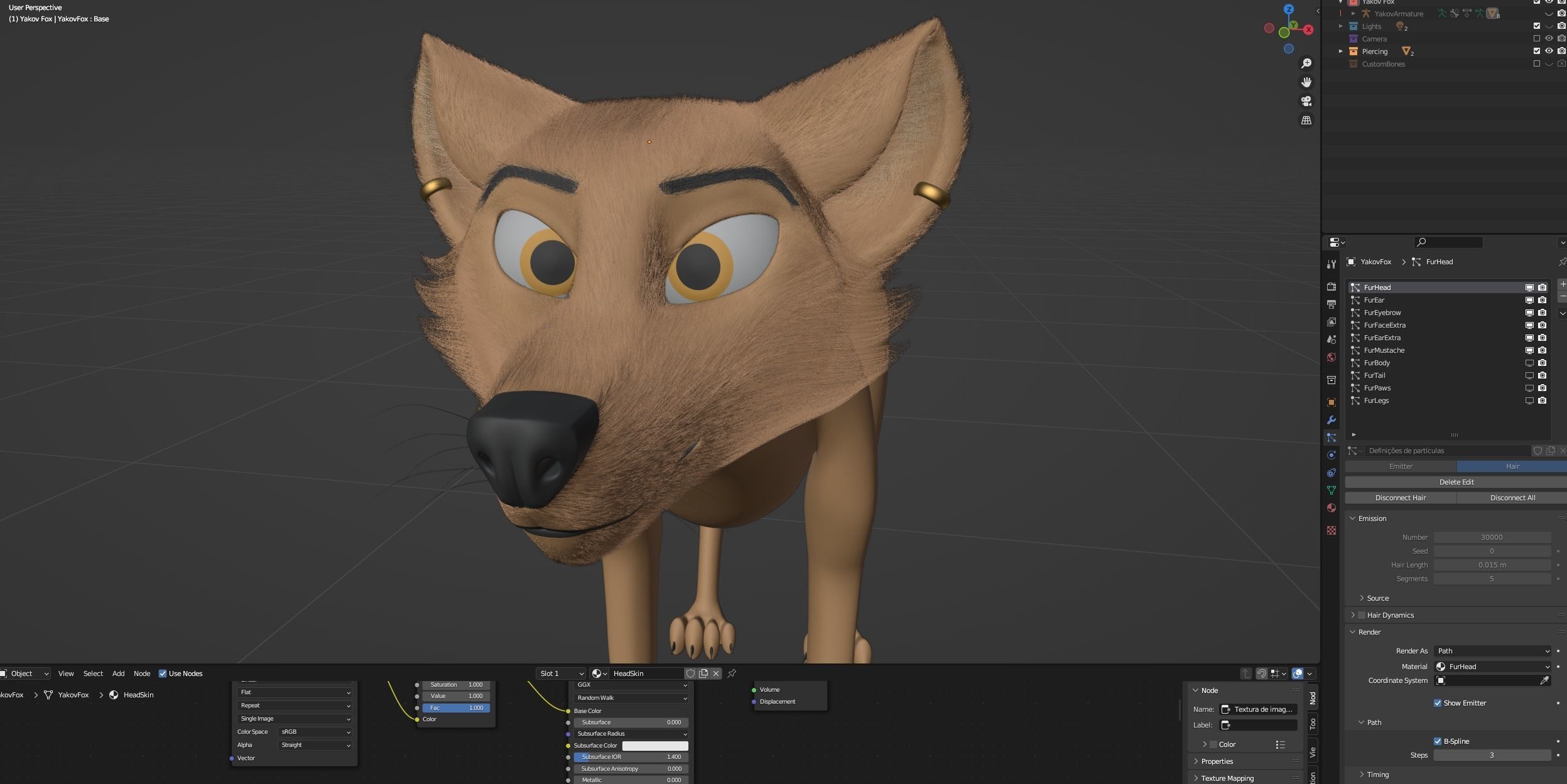Click the Fac 1.000 slider
This screenshot has height=784, width=1567.
[456, 708]
